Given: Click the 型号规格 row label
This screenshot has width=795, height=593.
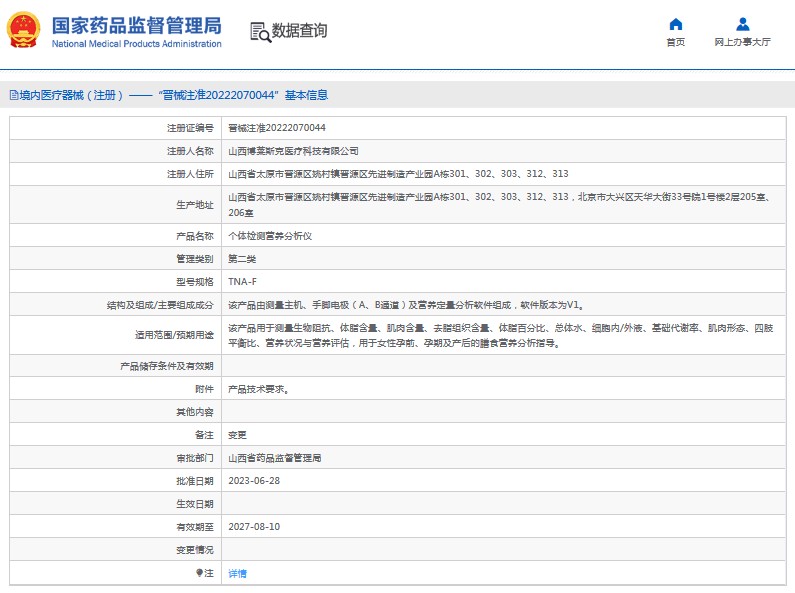Looking at the screenshot, I should point(195,282).
